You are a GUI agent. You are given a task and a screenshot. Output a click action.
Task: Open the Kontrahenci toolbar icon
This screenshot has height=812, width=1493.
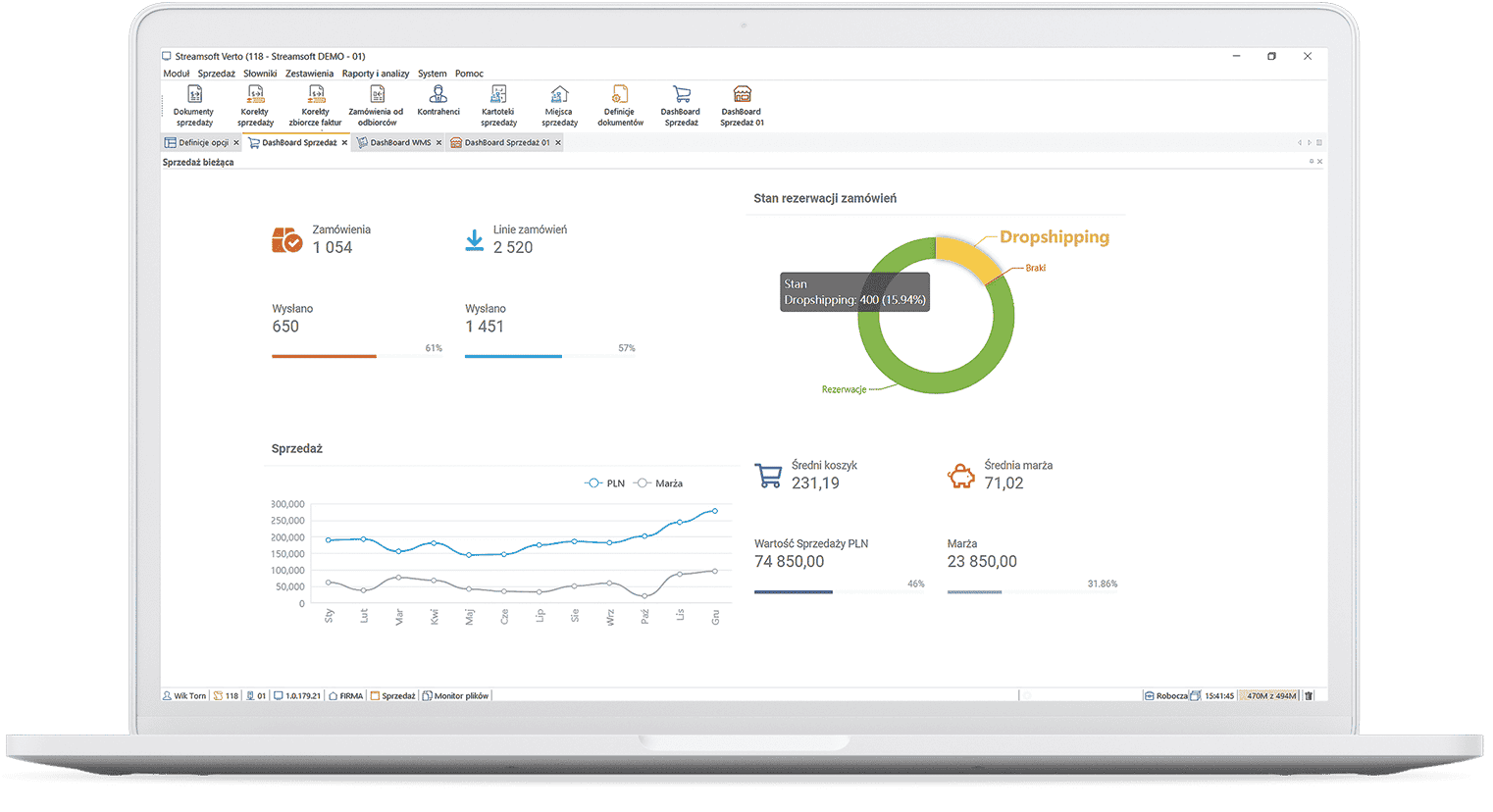click(438, 102)
